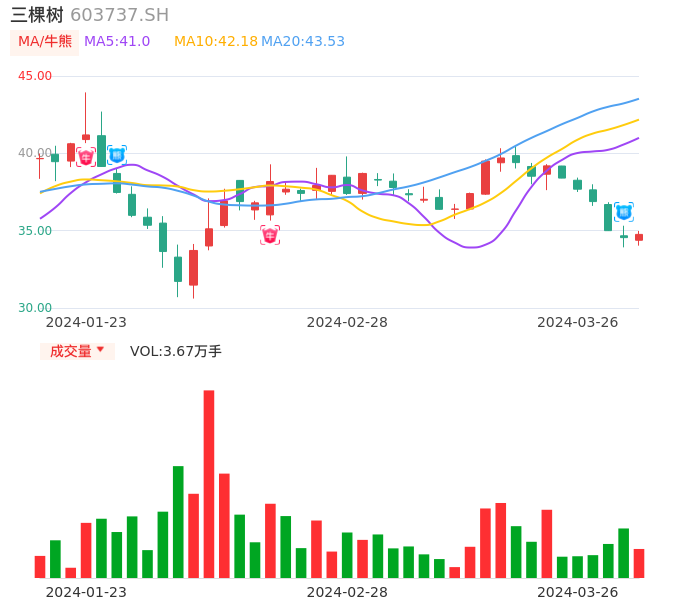
Task: Click the 2024-03-26 date under volume chart
Action: [578, 592]
